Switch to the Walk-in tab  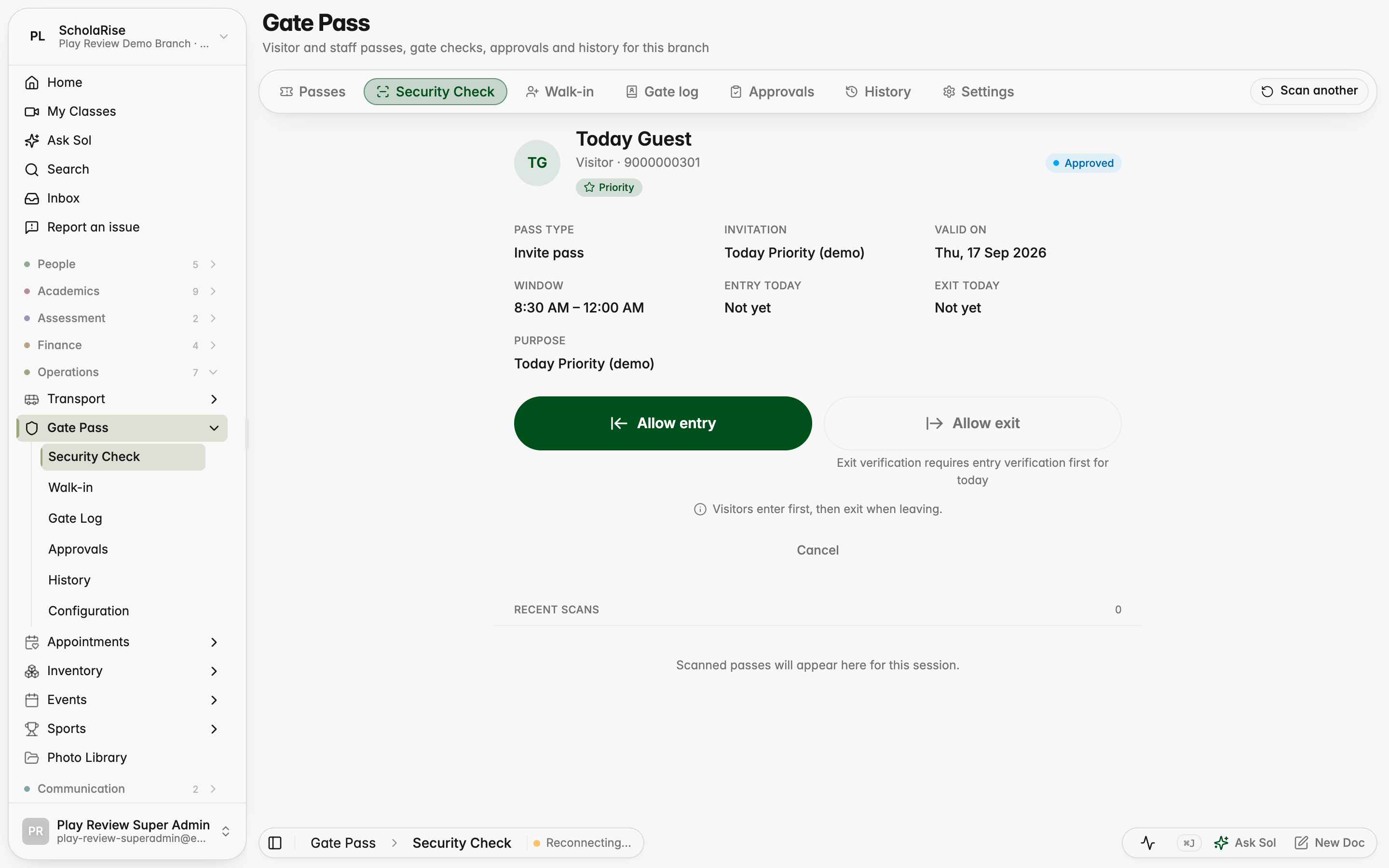pyautogui.click(x=559, y=92)
